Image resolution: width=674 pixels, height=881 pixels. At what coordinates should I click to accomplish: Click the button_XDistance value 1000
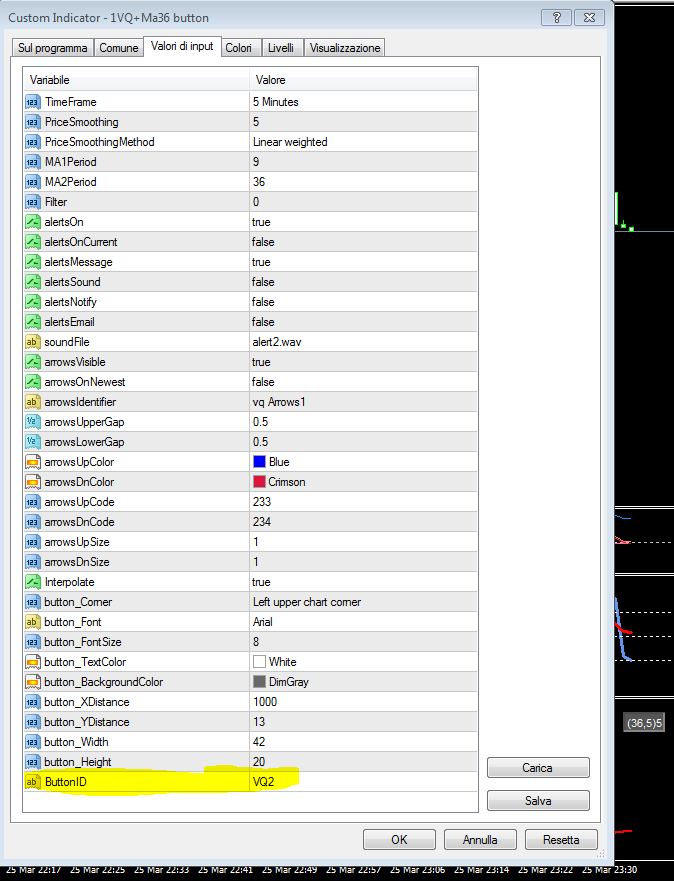[x=265, y=702]
